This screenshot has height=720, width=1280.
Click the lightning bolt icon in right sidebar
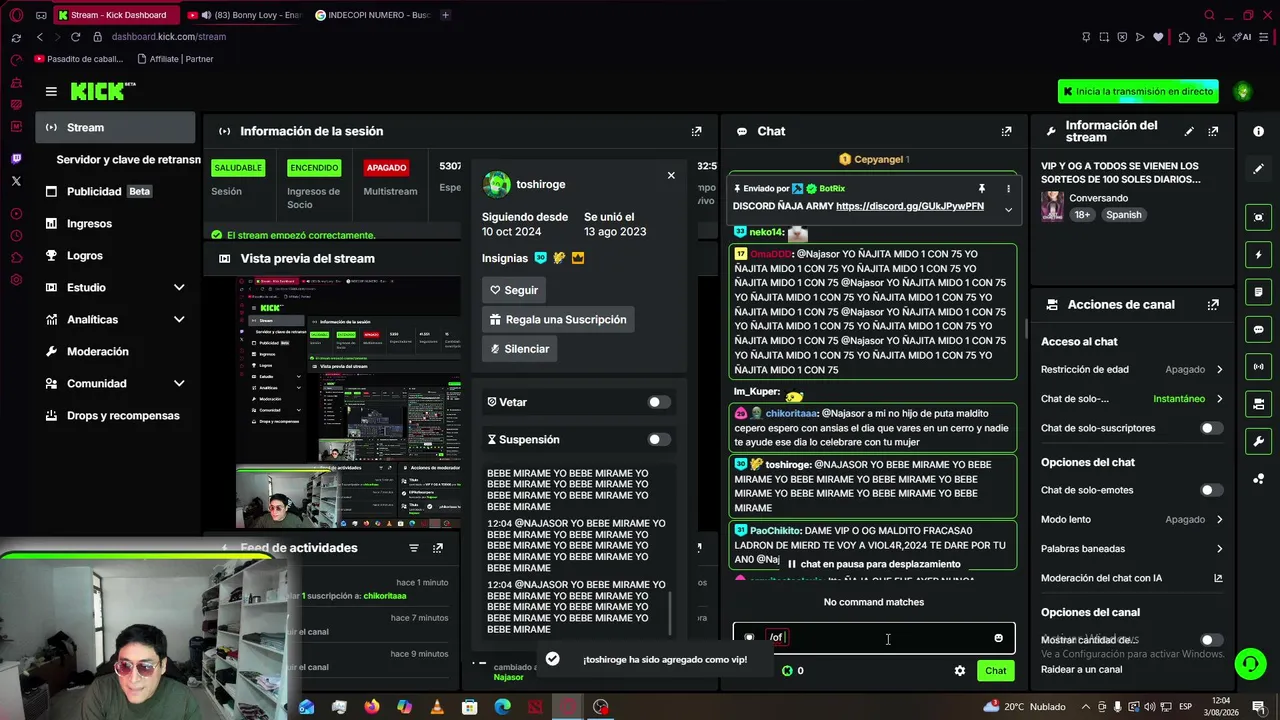pyautogui.click(x=1258, y=255)
